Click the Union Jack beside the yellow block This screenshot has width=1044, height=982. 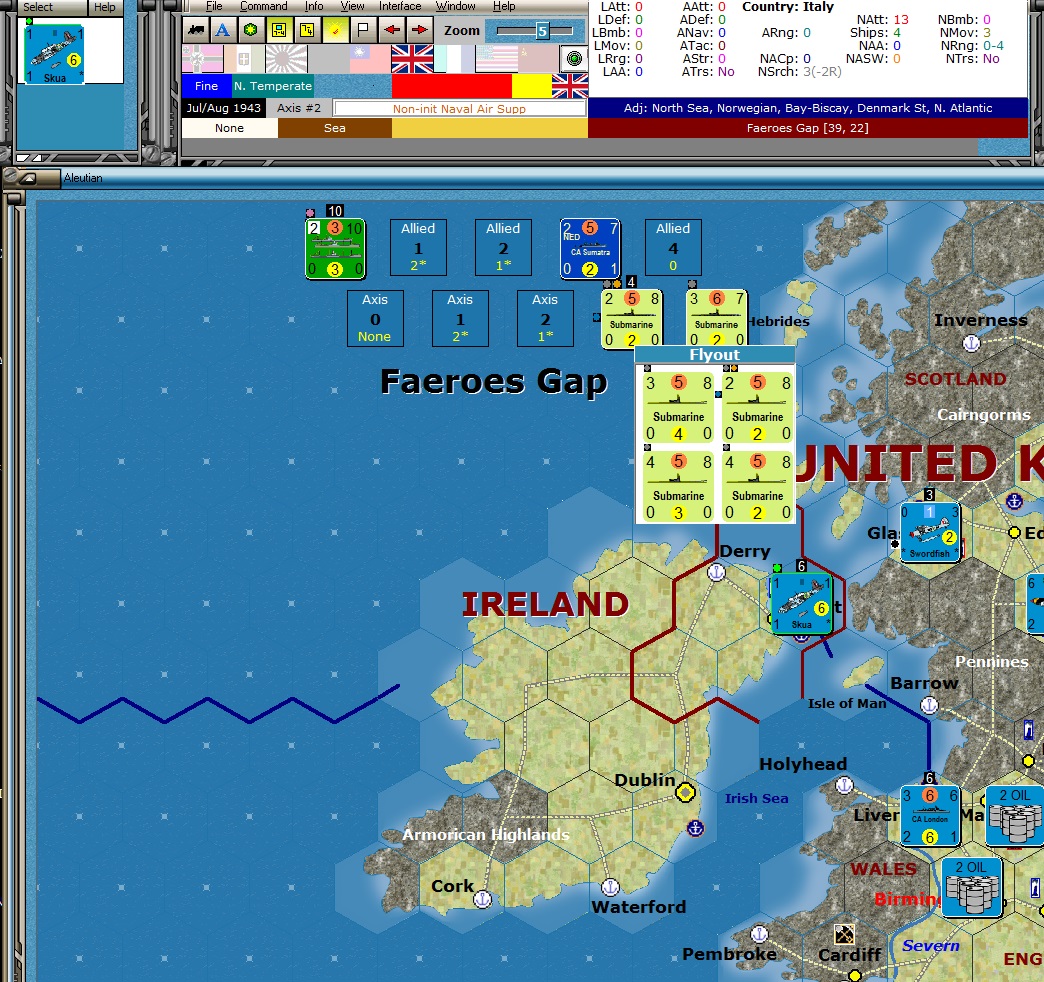tap(570, 86)
